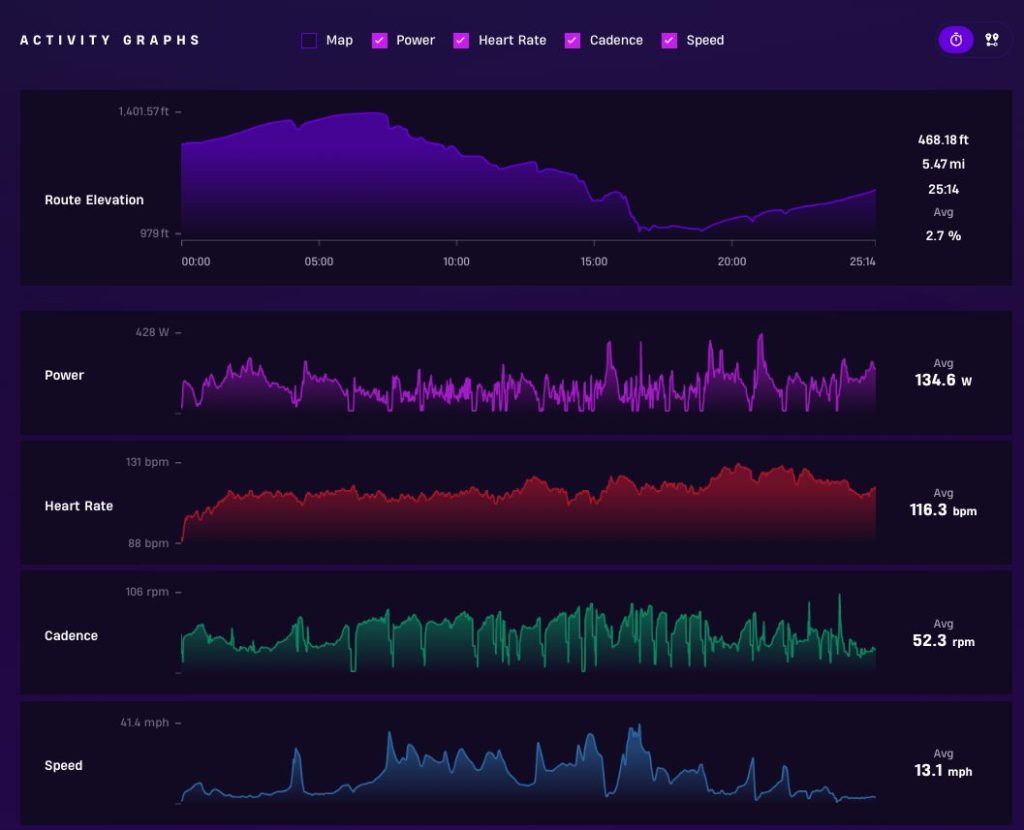Screen dimensions: 1024x830
Task: Click the 428 W axis maximum
Action: 152,332
